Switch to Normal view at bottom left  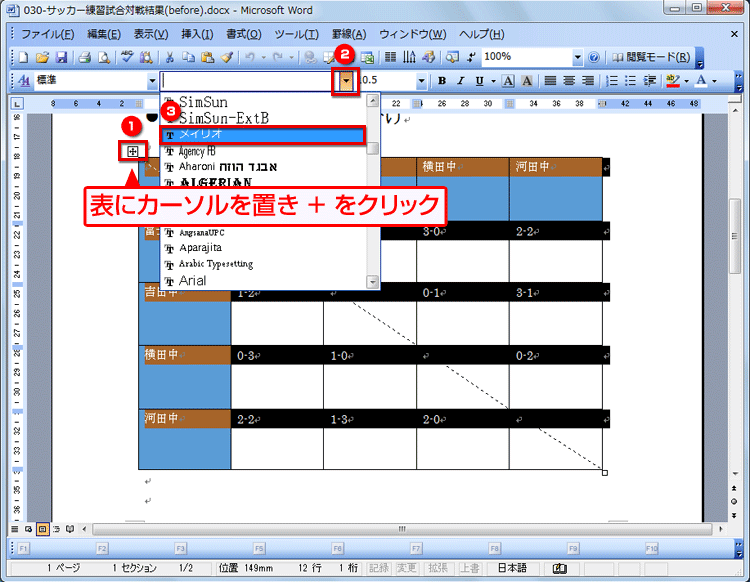[x=15, y=529]
